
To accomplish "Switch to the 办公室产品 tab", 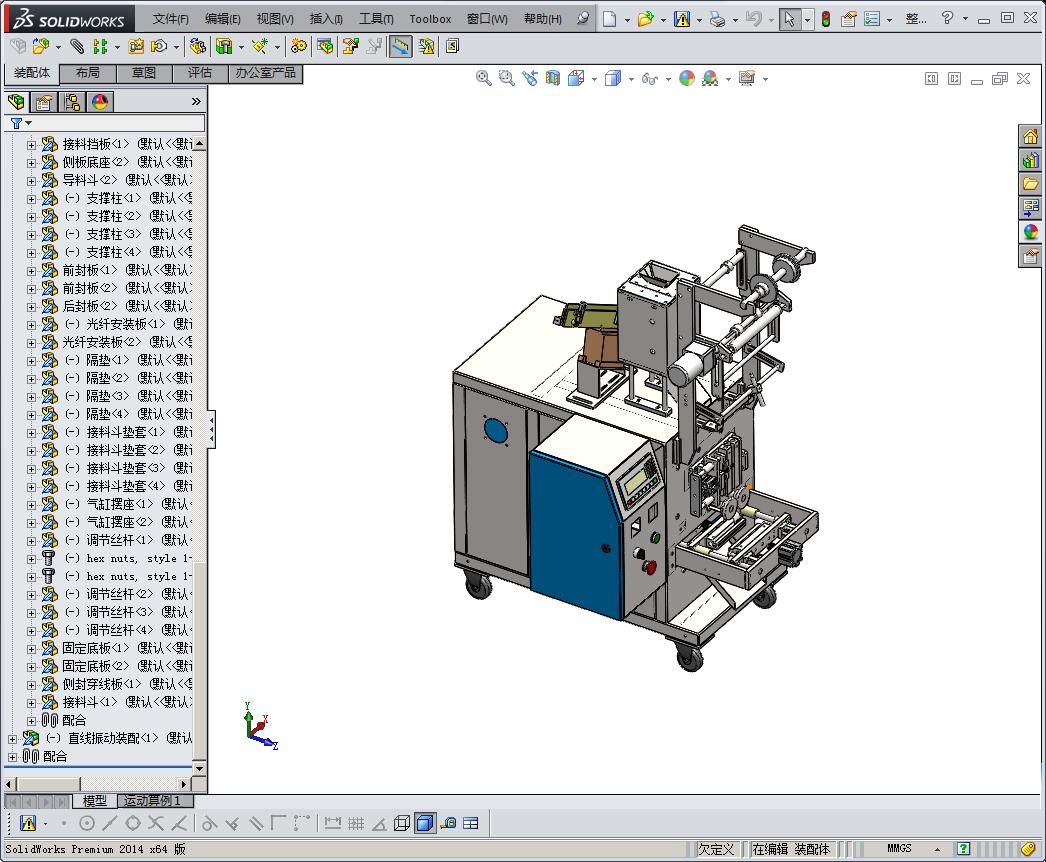I will (266, 73).
